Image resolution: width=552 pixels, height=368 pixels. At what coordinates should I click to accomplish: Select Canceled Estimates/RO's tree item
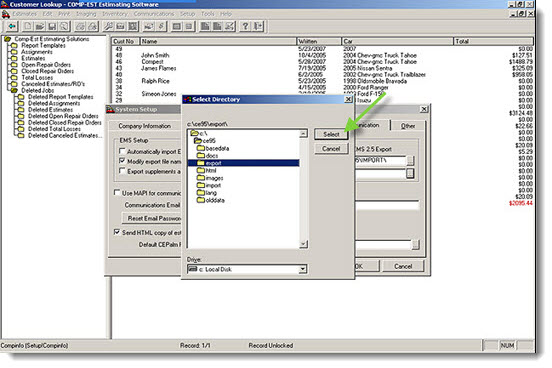tap(53, 84)
